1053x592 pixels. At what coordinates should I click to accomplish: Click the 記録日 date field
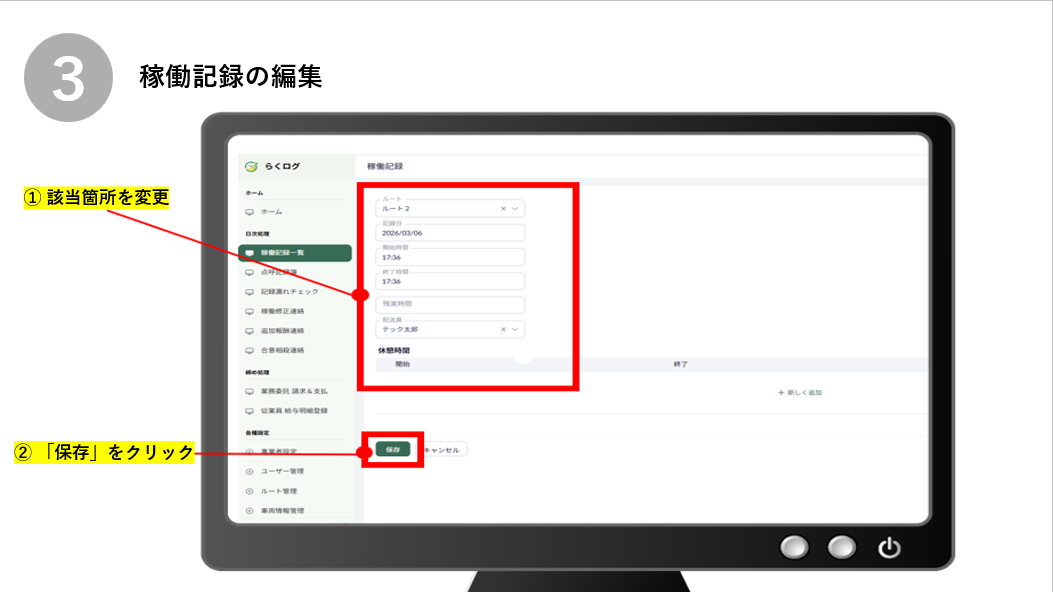click(450, 233)
